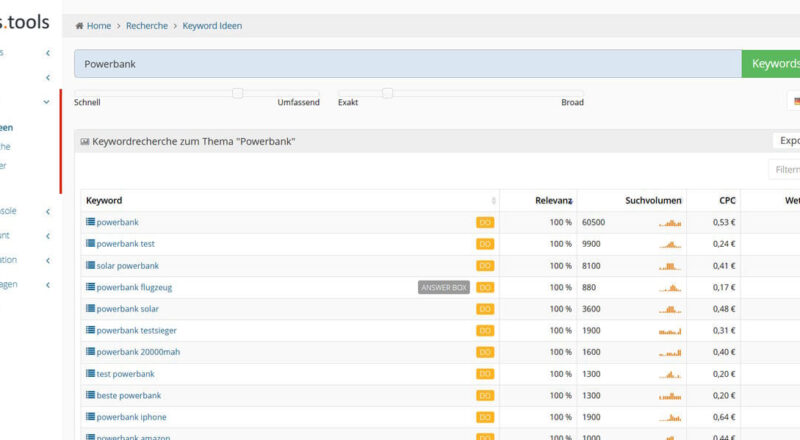The height and width of the screenshot is (440, 800).
Task: Open the 'beste powerbank' keyword link
Action: click(129, 396)
